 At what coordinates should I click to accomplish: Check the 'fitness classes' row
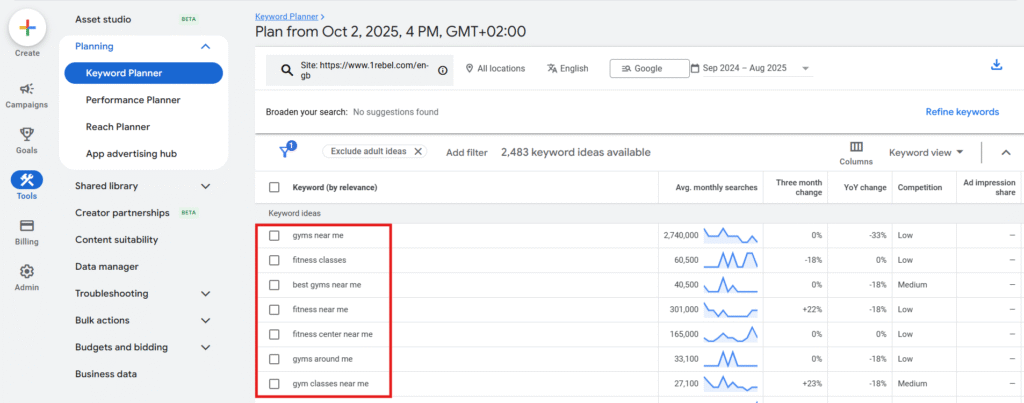pyautogui.click(x=274, y=260)
